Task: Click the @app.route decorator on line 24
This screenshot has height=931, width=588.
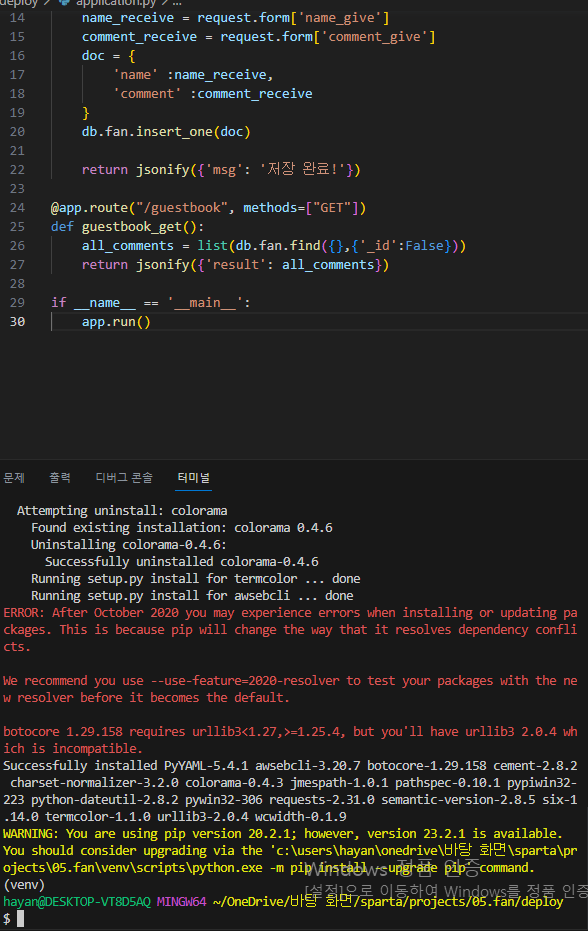Action: (x=89, y=208)
